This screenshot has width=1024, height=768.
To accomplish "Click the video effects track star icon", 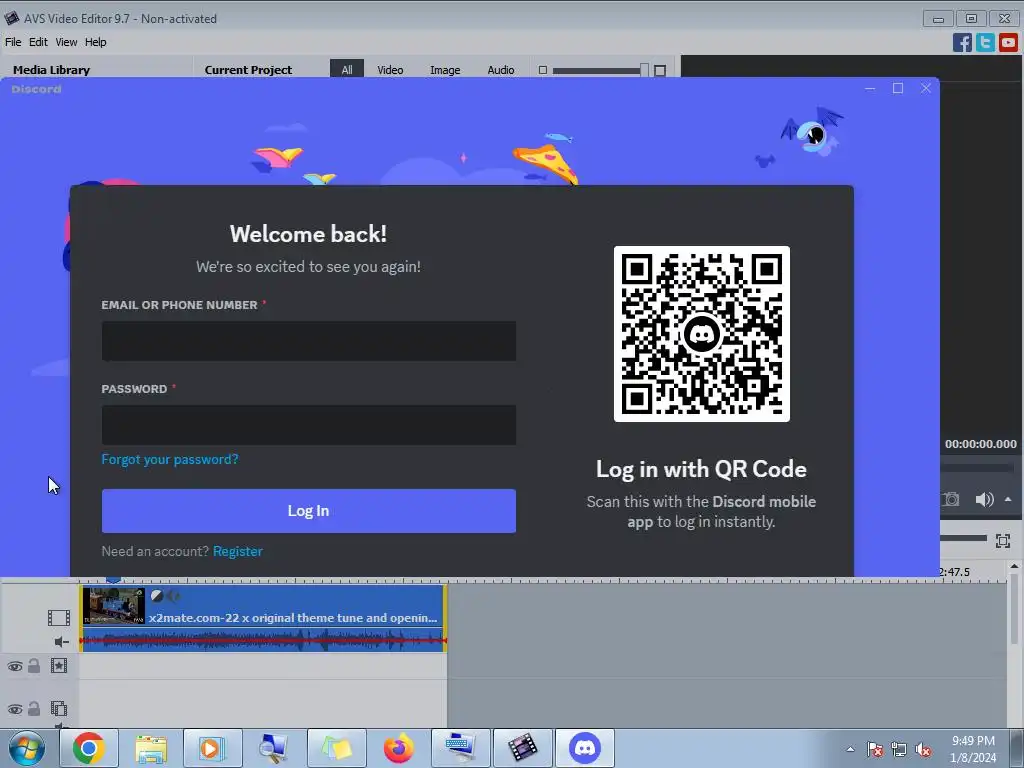I will pos(59,665).
